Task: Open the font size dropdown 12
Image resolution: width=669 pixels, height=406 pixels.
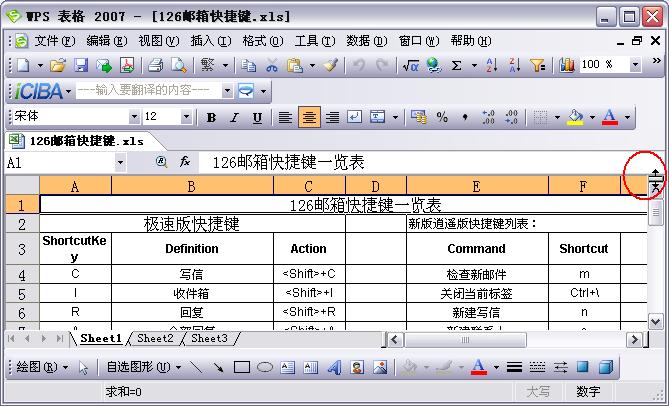Action: click(186, 116)
